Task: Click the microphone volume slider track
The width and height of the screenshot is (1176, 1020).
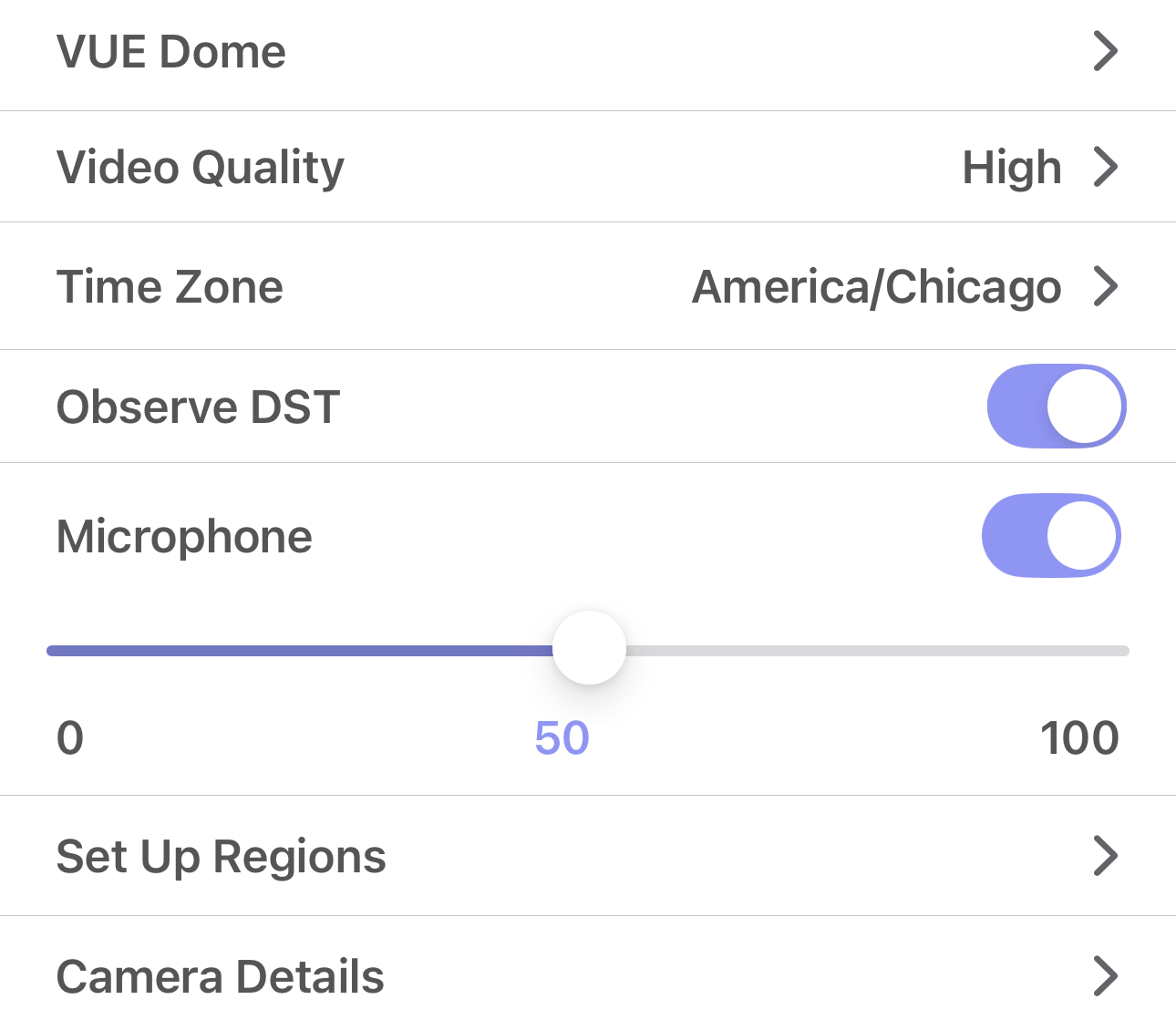Action: tap(820, 649)
